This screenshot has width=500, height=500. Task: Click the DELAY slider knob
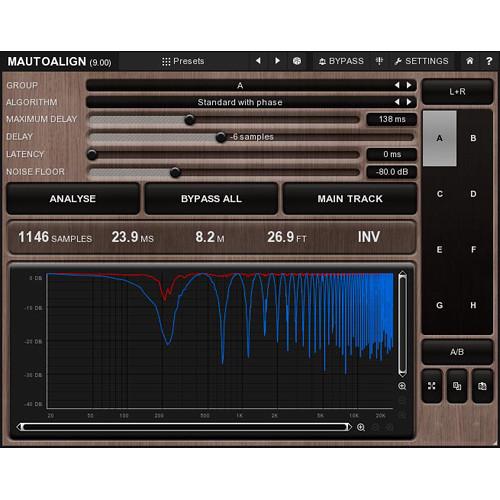(221, 137)
